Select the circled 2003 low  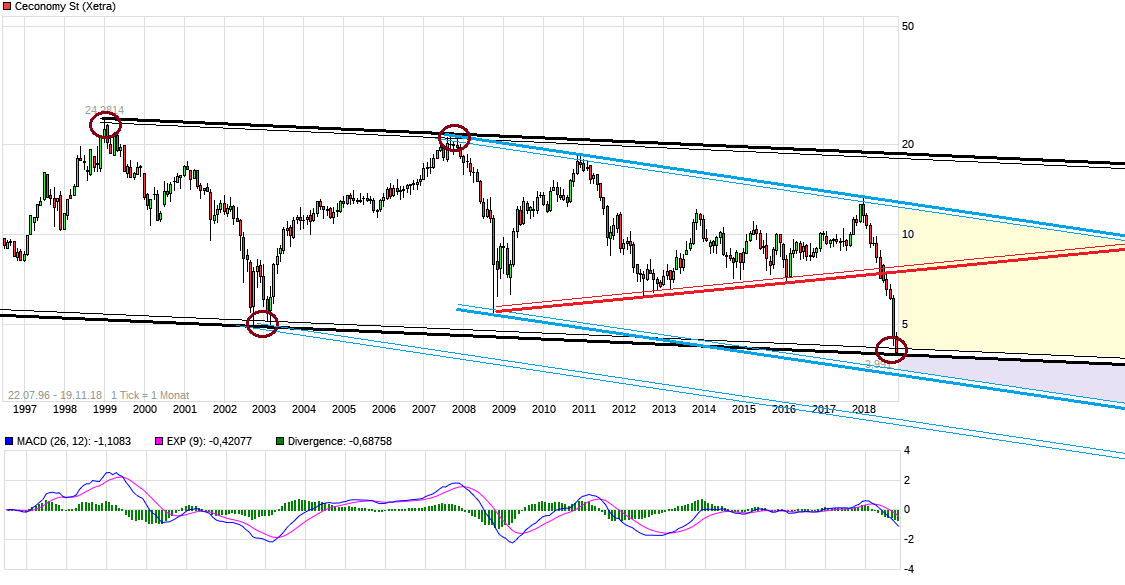click(263, 323)
